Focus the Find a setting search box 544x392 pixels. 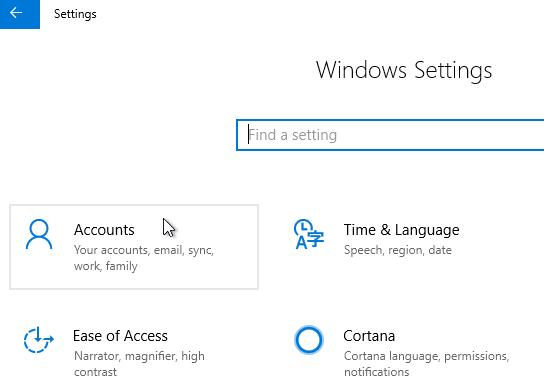[x=390, y=135]
